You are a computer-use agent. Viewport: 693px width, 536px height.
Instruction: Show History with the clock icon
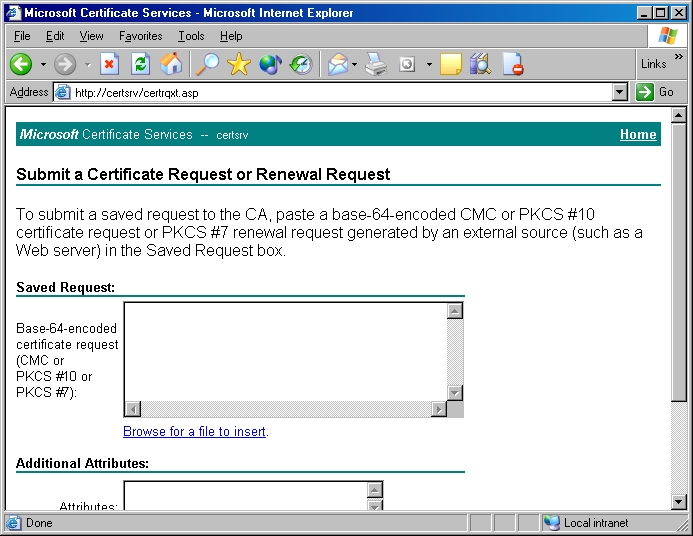pos(301,65)
